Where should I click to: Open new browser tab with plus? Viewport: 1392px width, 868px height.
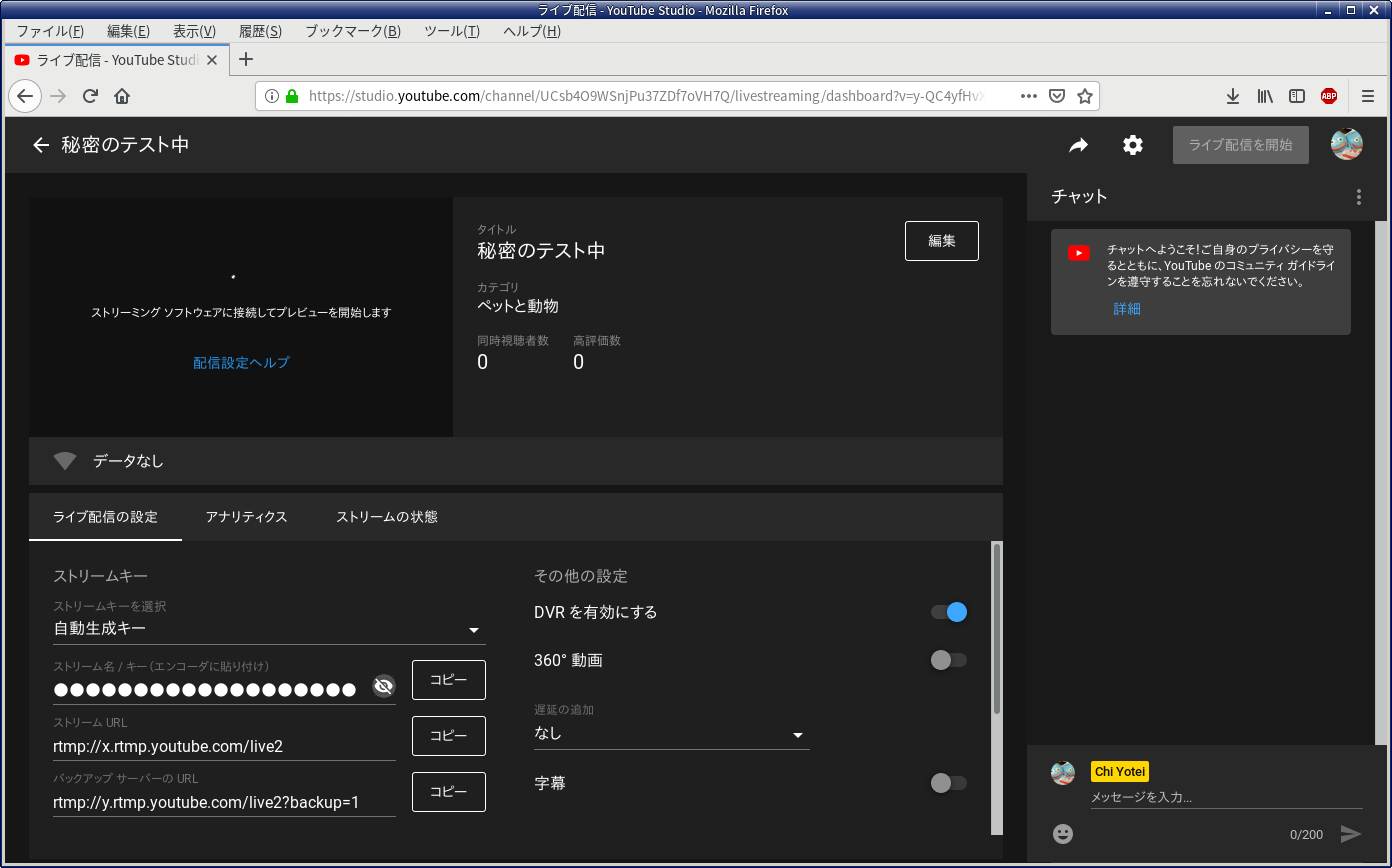pyautogui.click(x=246, y=59)
